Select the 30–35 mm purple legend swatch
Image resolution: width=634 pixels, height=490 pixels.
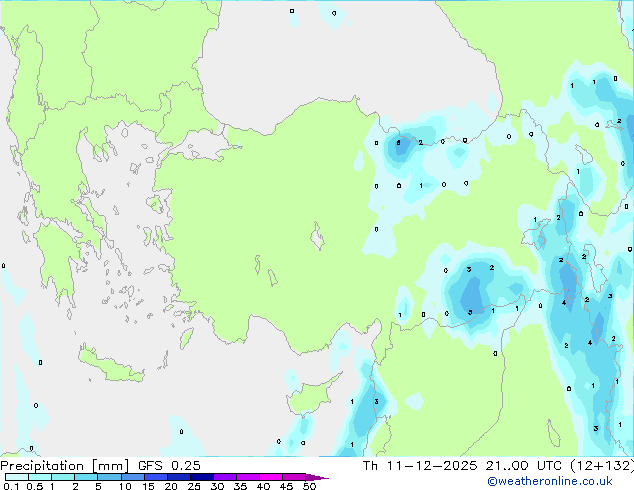(224, 477)
